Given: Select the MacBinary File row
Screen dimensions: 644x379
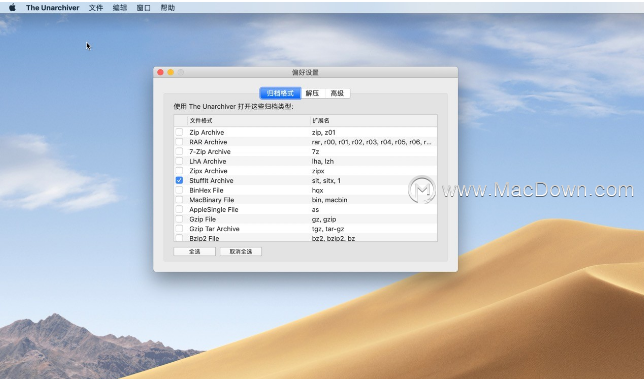Looking at the screenshot, I should click(x=305, y=200).
